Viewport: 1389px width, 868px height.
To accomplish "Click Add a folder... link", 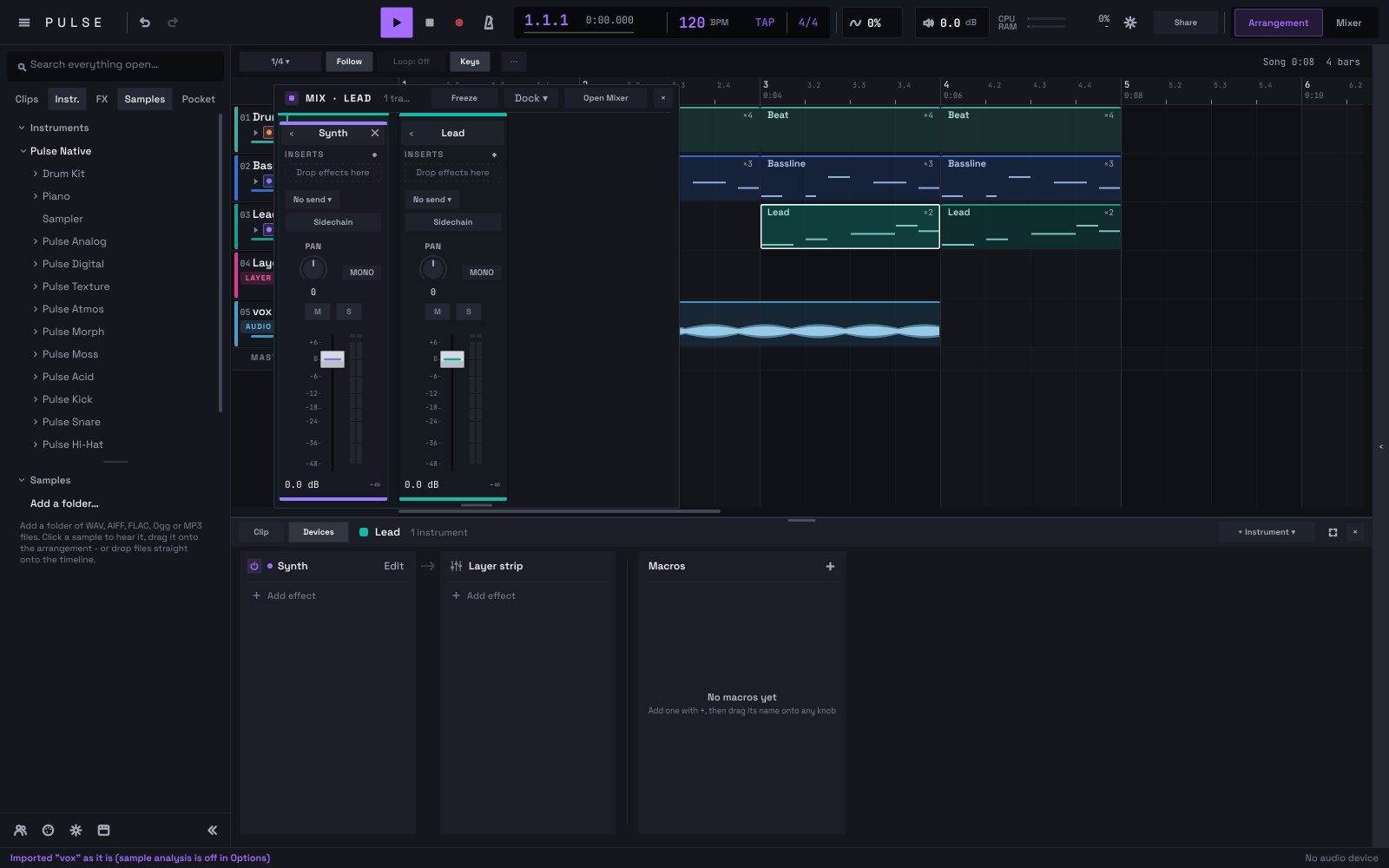I will pos(64,503).
